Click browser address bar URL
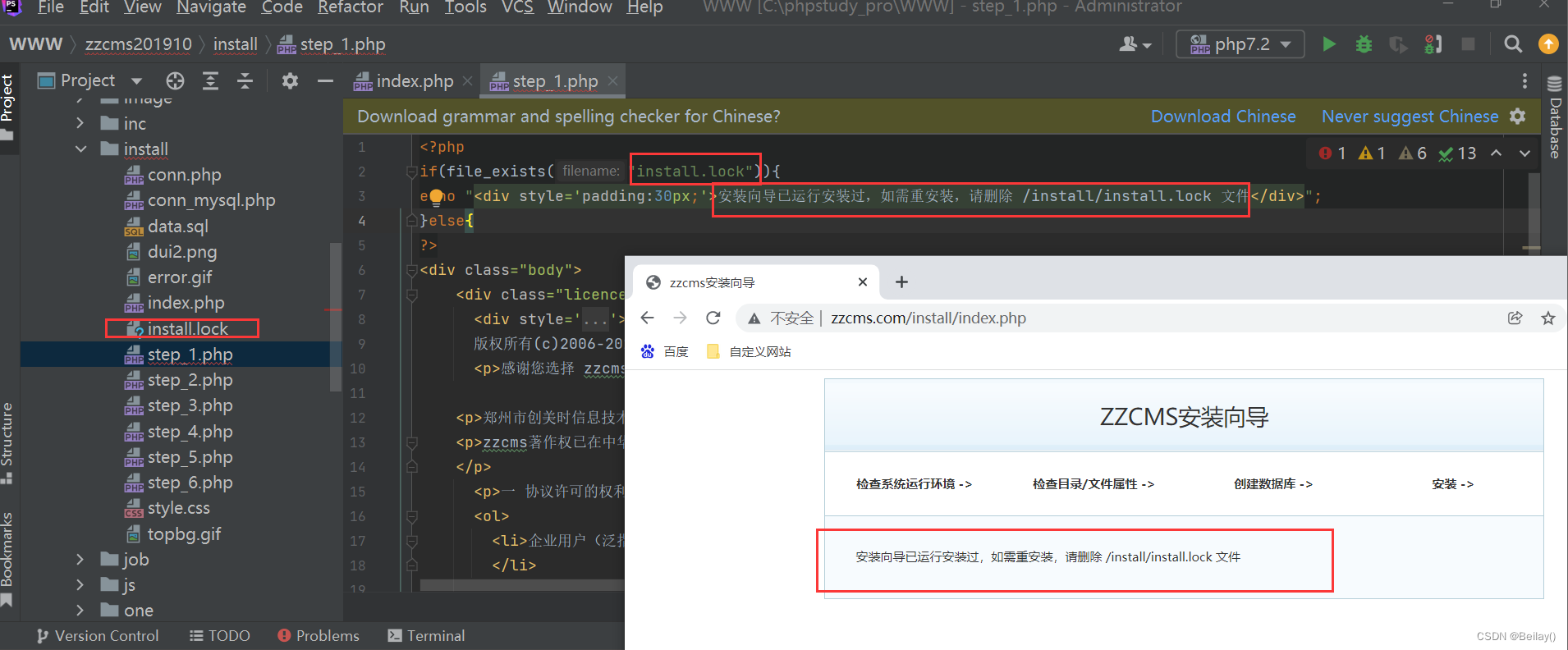Image resolution: width=1568 pixels, height=650 pixels. pyautogui.click(x=928, y=318)
